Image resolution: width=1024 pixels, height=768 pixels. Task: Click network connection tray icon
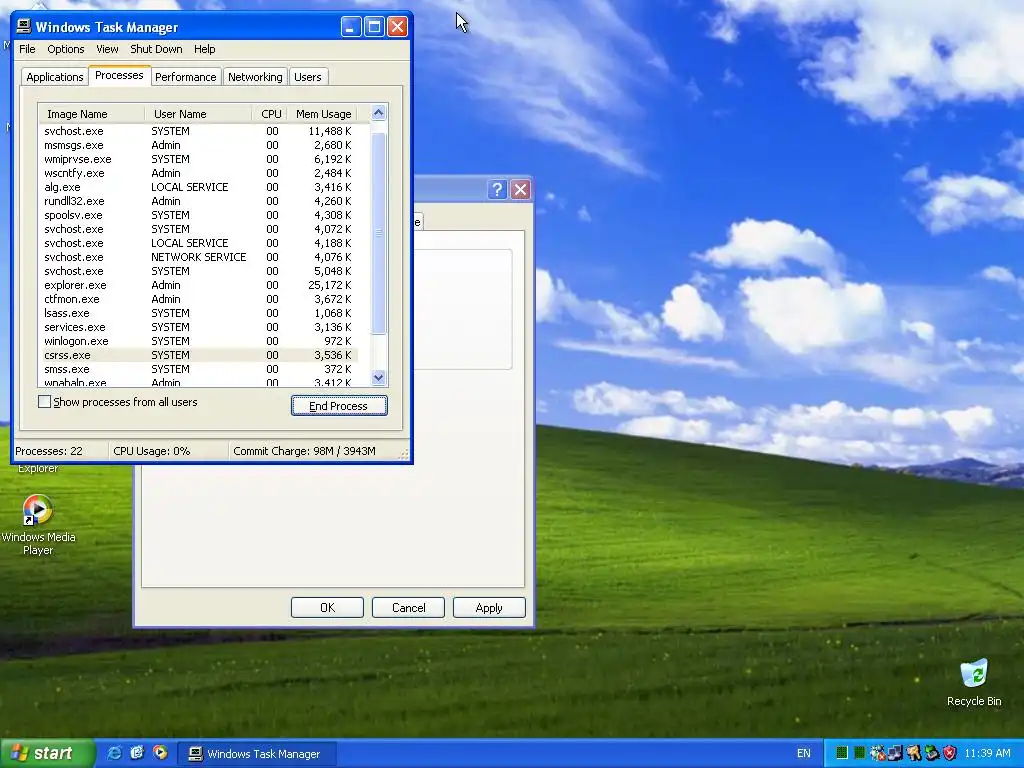coord(895,753)
